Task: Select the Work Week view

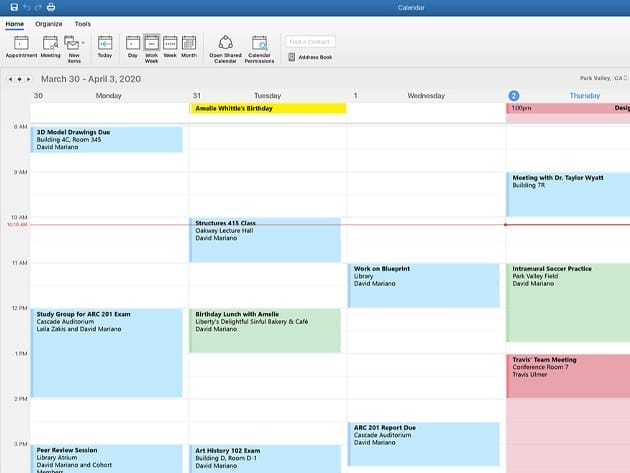Action: 151,46
